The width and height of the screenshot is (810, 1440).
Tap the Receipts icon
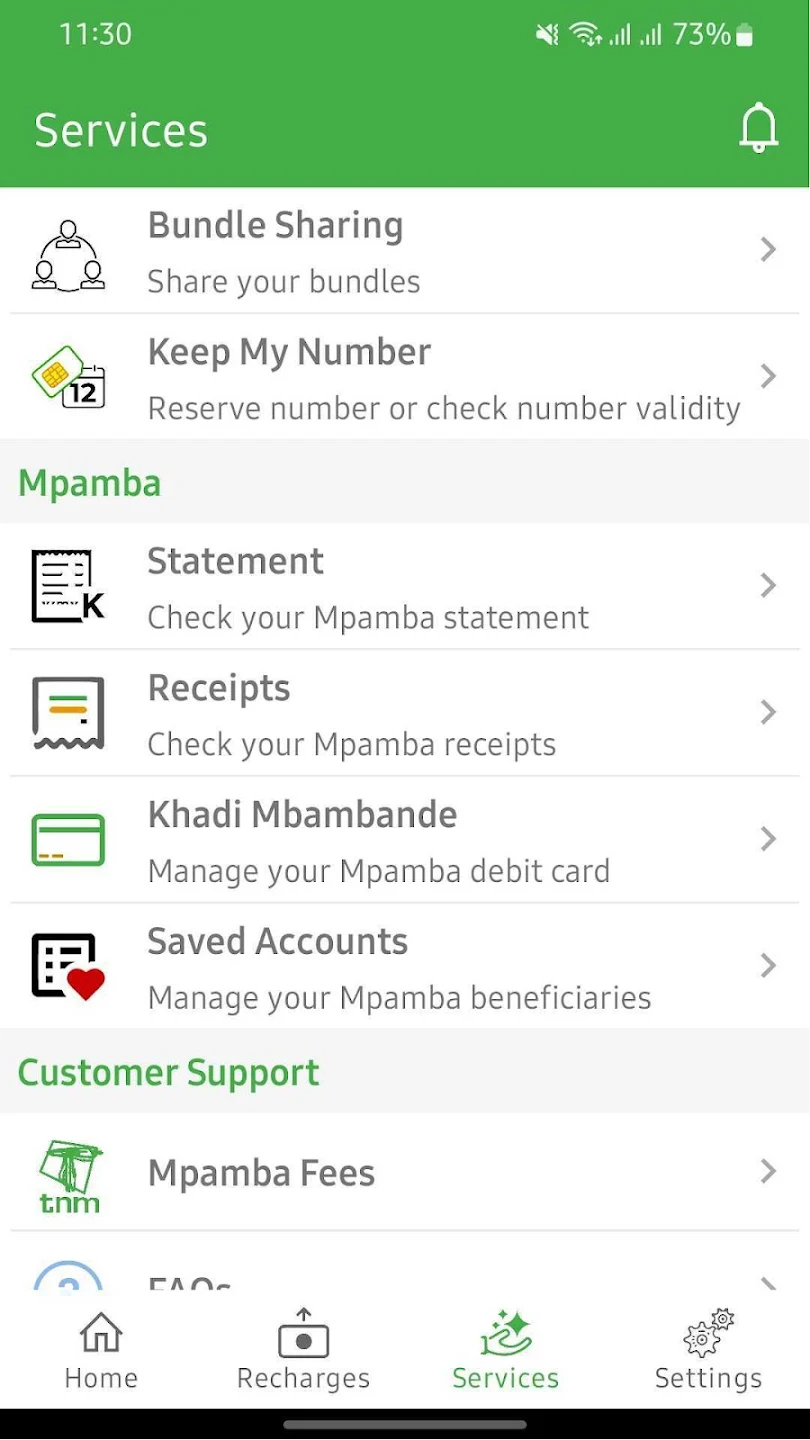(x=68, y=713)
